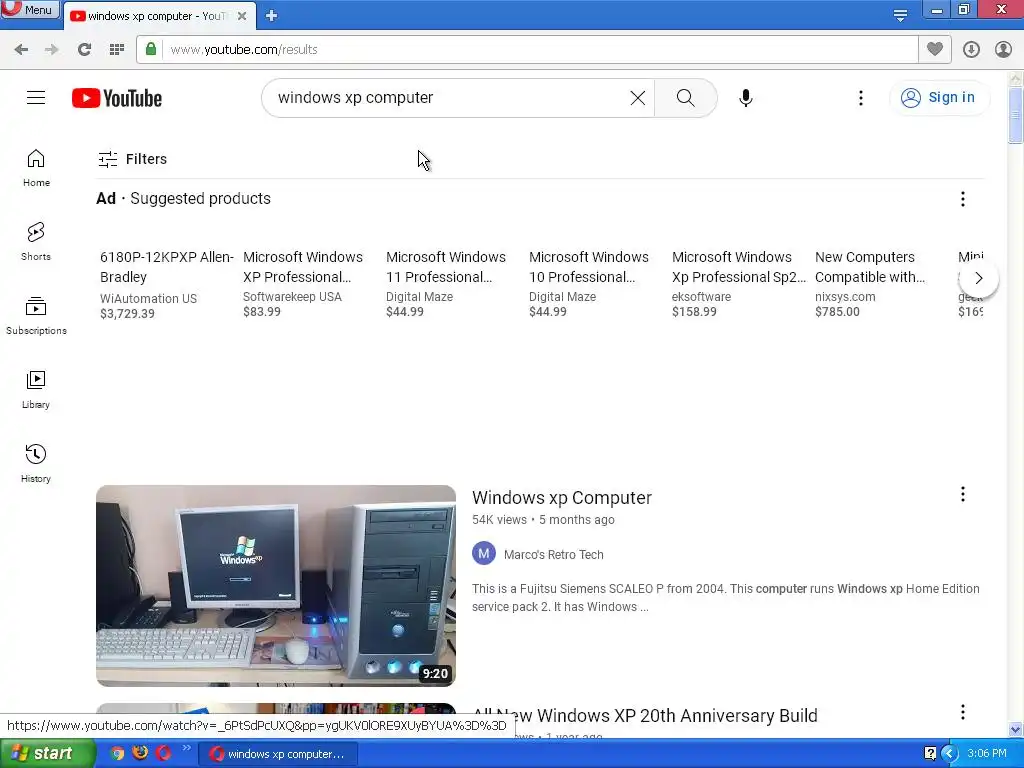1024x768 pixels.
Task: Expand hidden system tray icons
Action: [949, 754]
